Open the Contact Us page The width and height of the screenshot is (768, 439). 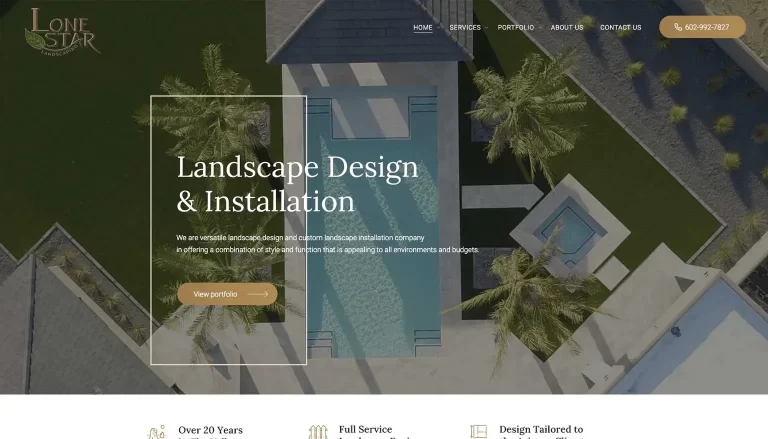[620, 27]
